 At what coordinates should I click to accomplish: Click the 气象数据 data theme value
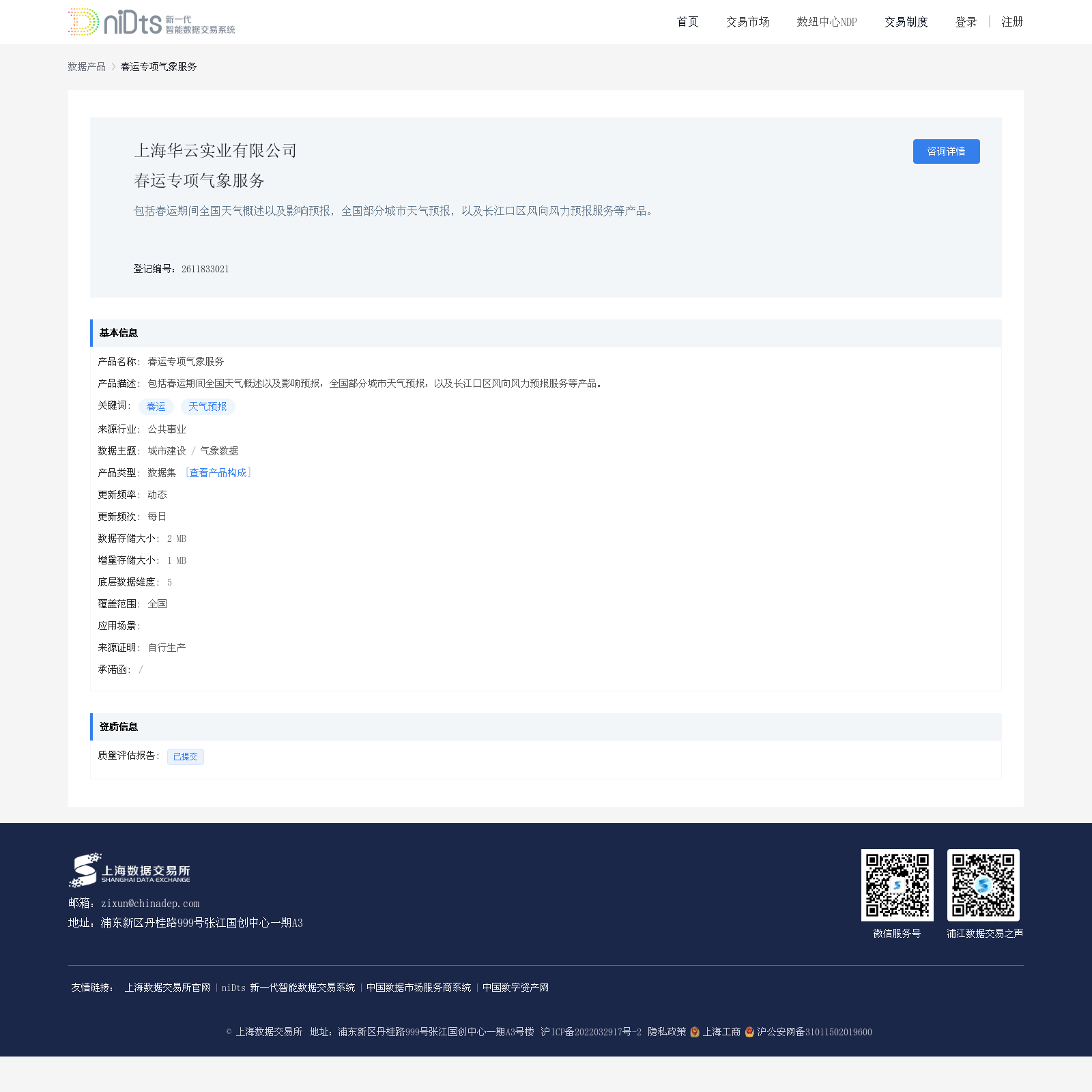click(x=219, y=451)
